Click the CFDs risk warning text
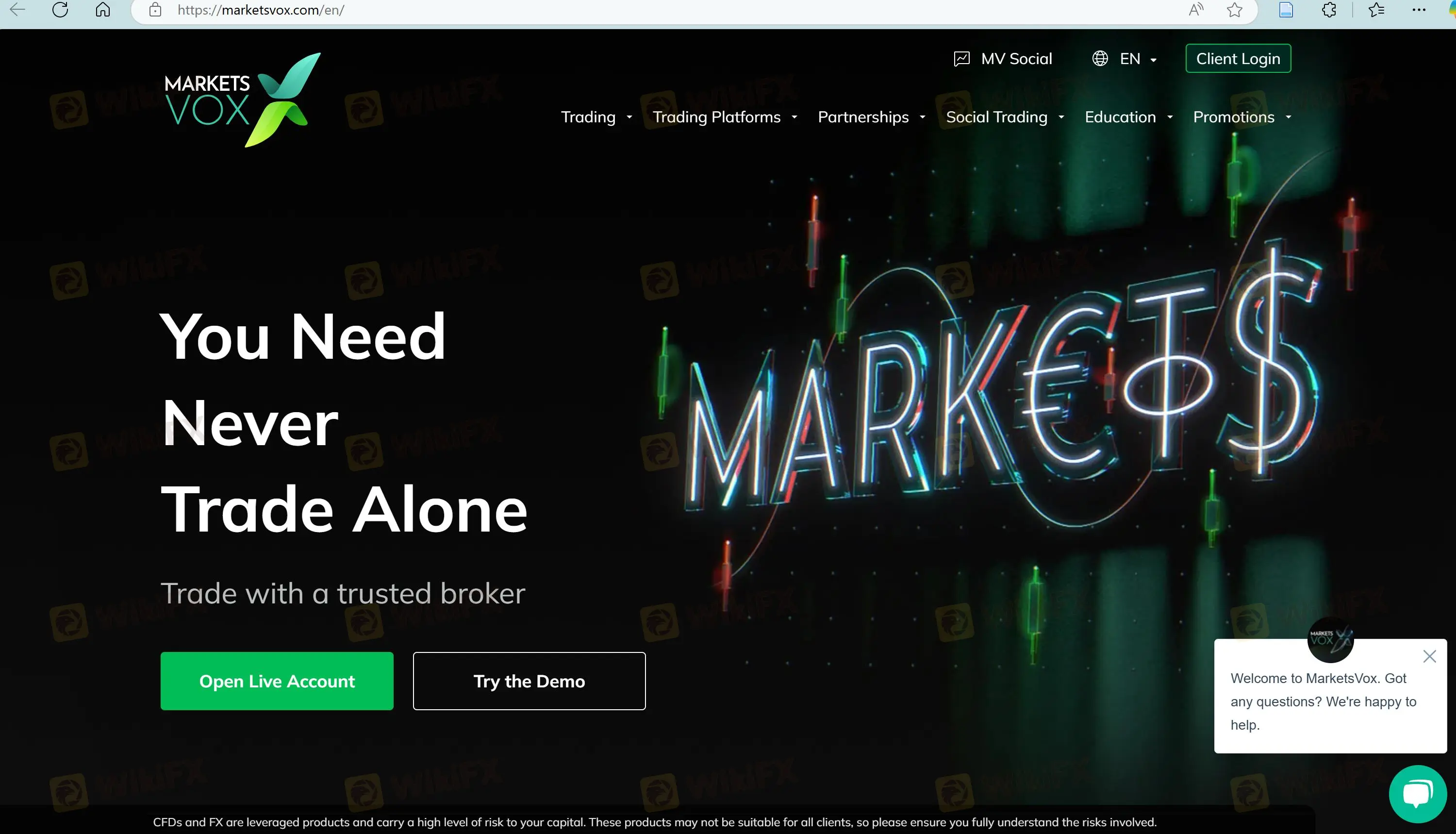1456x834 pixels. (x=654, y=822)
